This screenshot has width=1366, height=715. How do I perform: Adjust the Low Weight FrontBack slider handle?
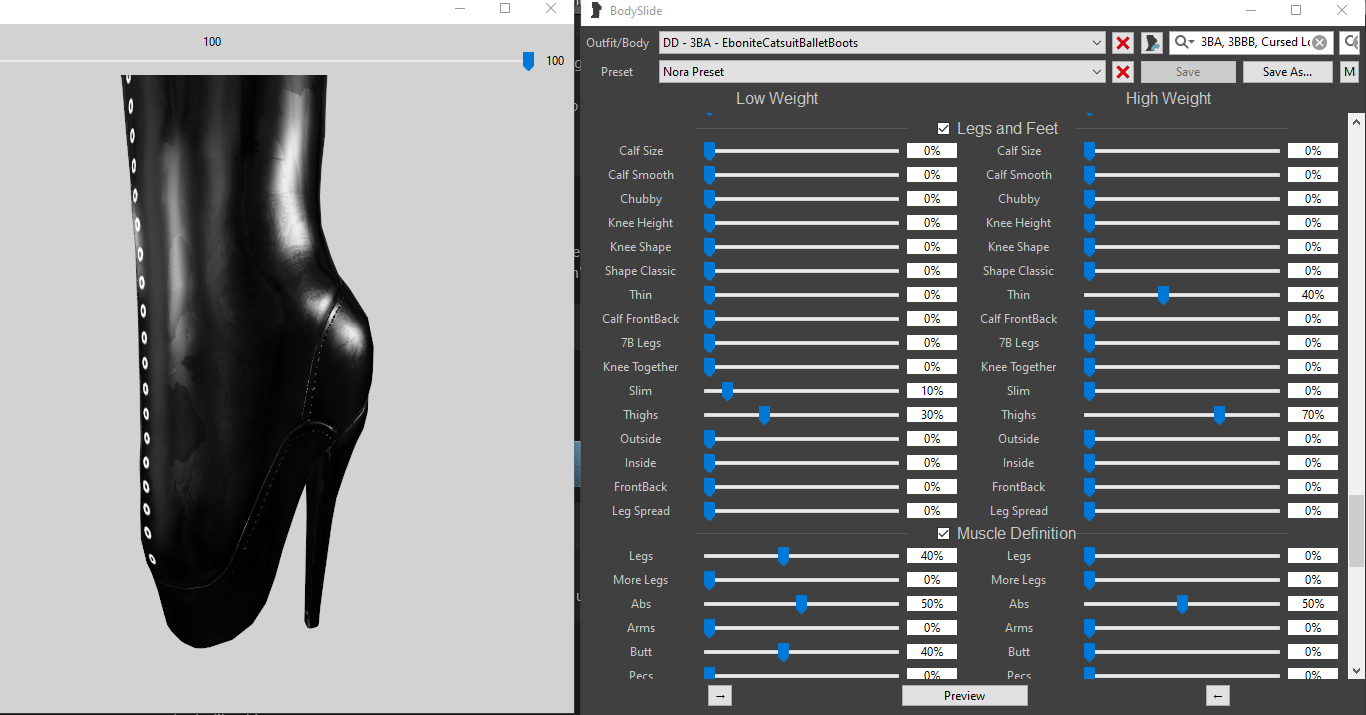pyautogui.click(x=709, y=487)
